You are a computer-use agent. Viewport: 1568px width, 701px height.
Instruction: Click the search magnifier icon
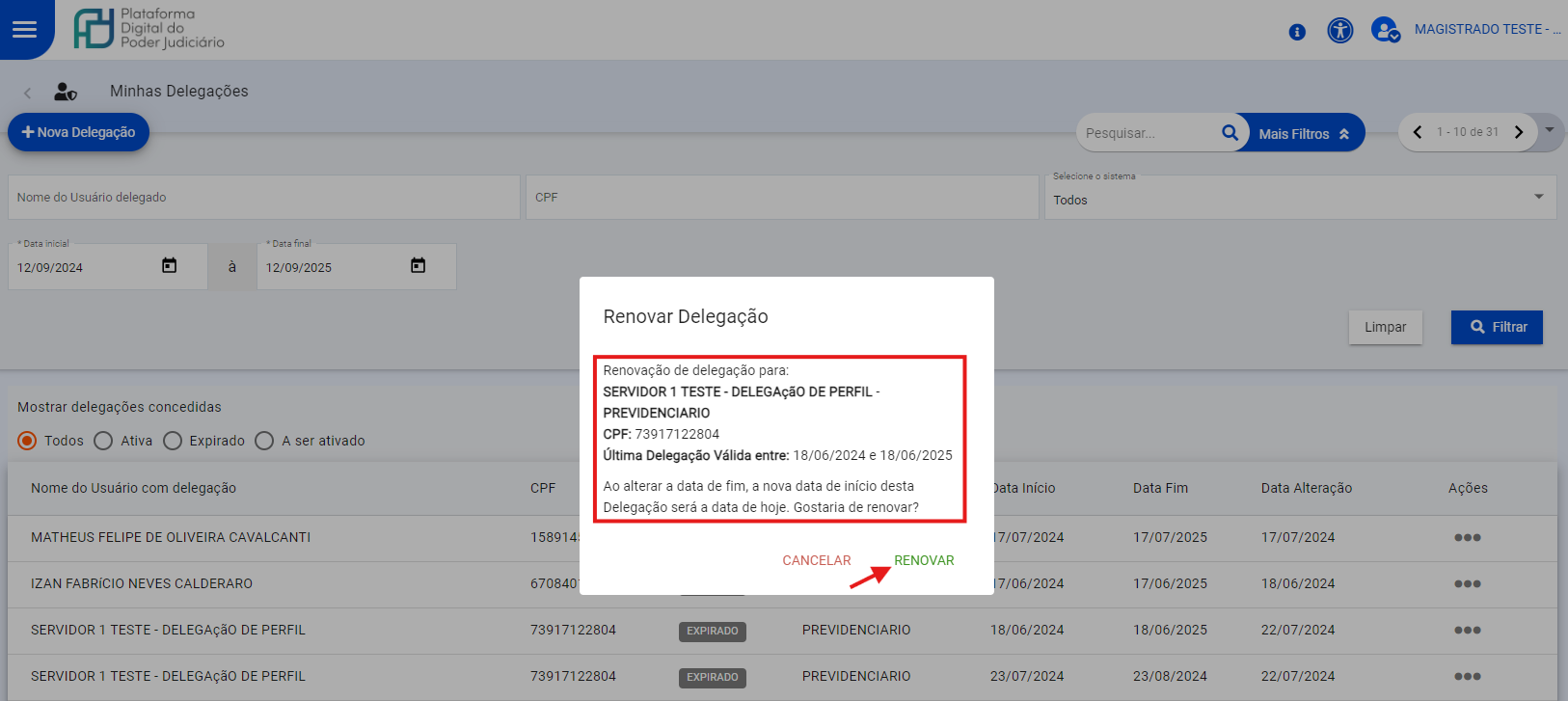click(1230, 133)
